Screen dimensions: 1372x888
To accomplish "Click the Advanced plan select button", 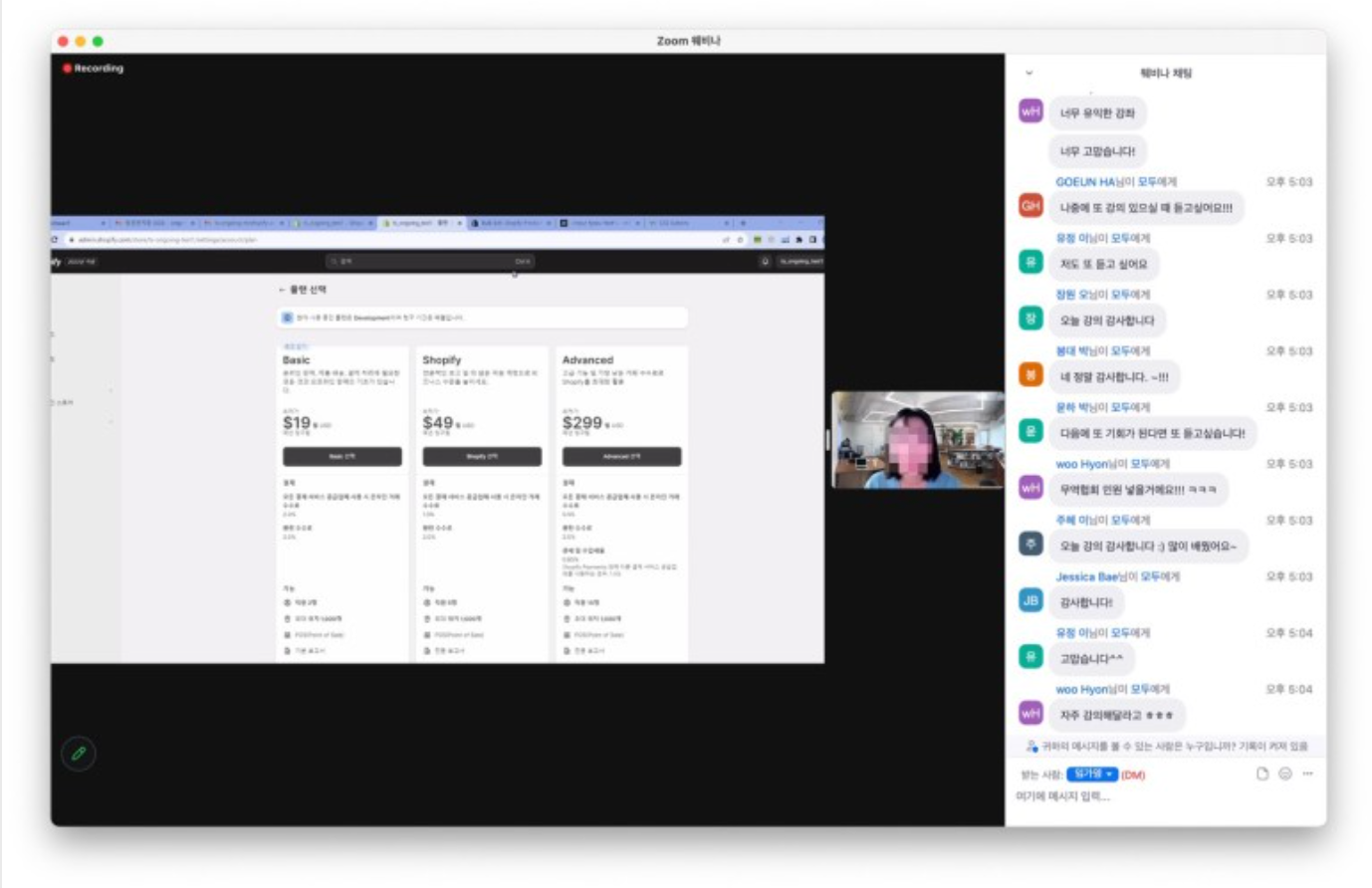I will point(621,456).
